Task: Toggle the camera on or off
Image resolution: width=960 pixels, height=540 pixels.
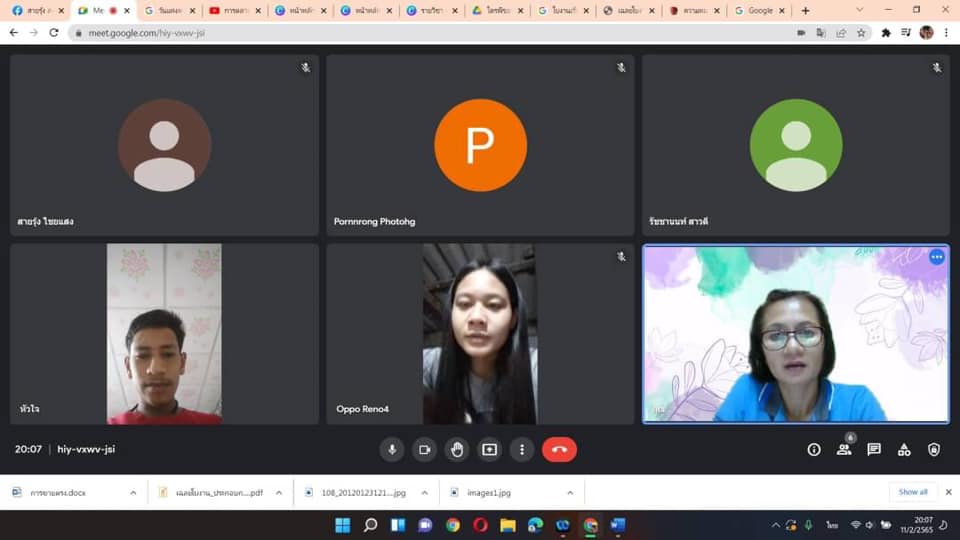Action: click(x=424, y=450)
